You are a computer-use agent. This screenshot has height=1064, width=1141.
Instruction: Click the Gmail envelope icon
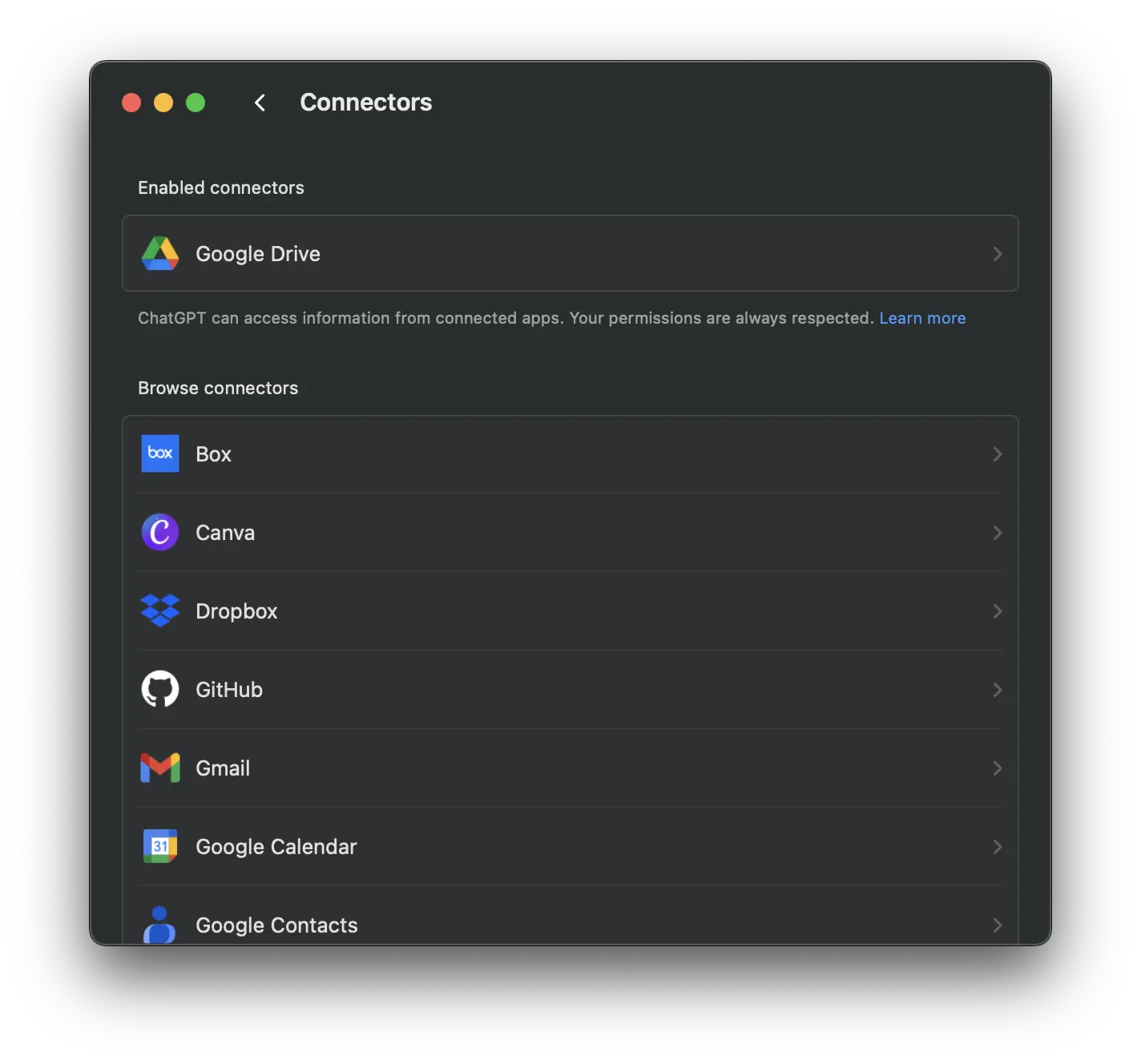[x=160, y=768]
